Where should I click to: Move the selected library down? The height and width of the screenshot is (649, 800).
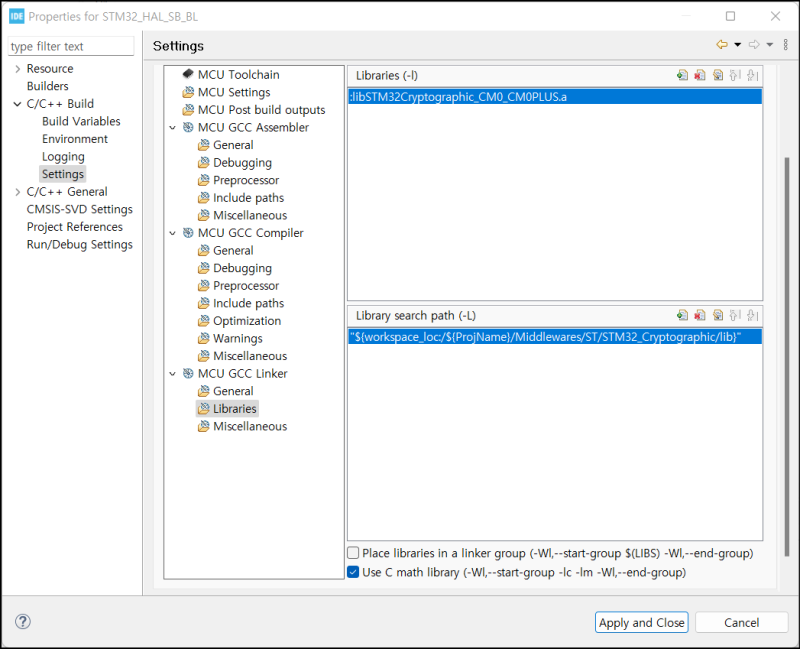tap(750, 75)
